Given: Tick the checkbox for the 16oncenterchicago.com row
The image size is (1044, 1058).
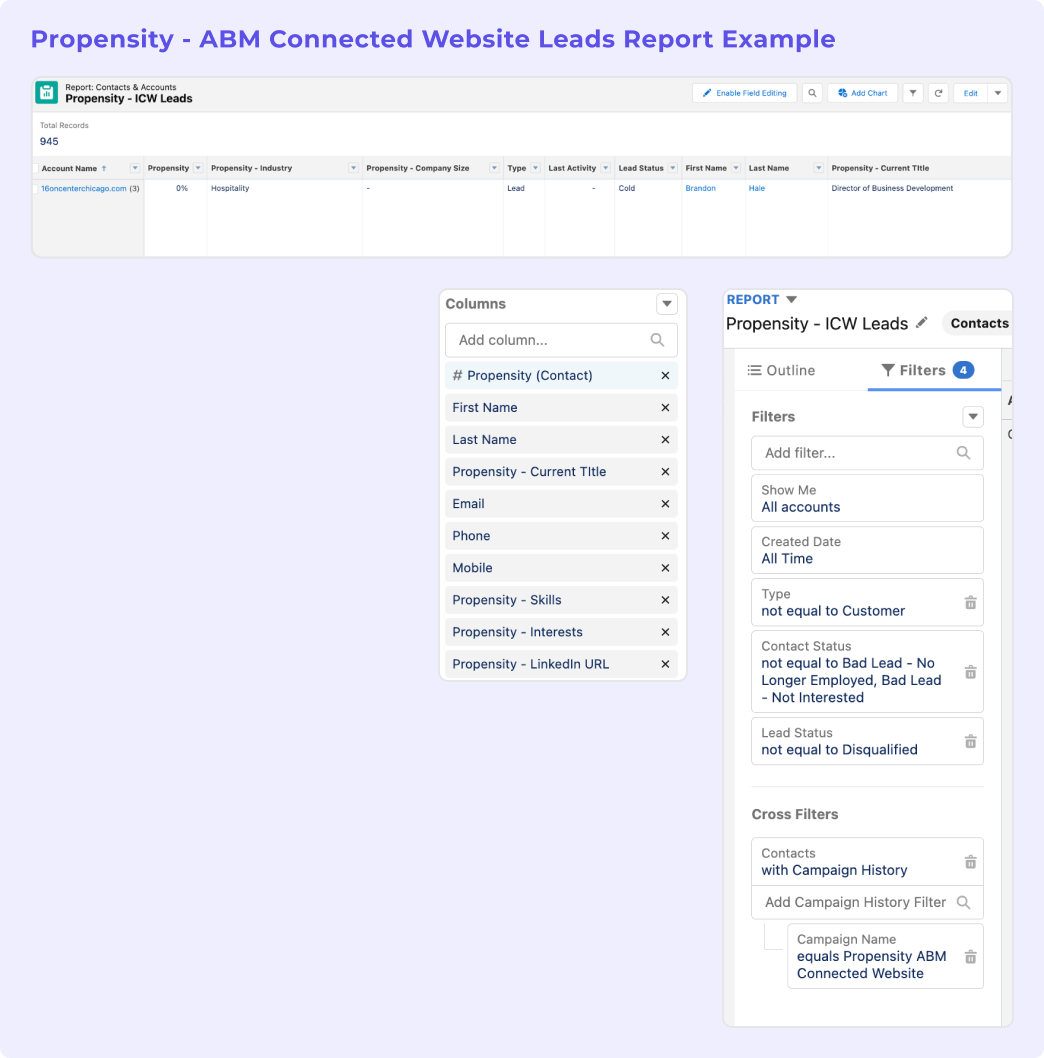Looking at the screenshot, I should (36, 189).
